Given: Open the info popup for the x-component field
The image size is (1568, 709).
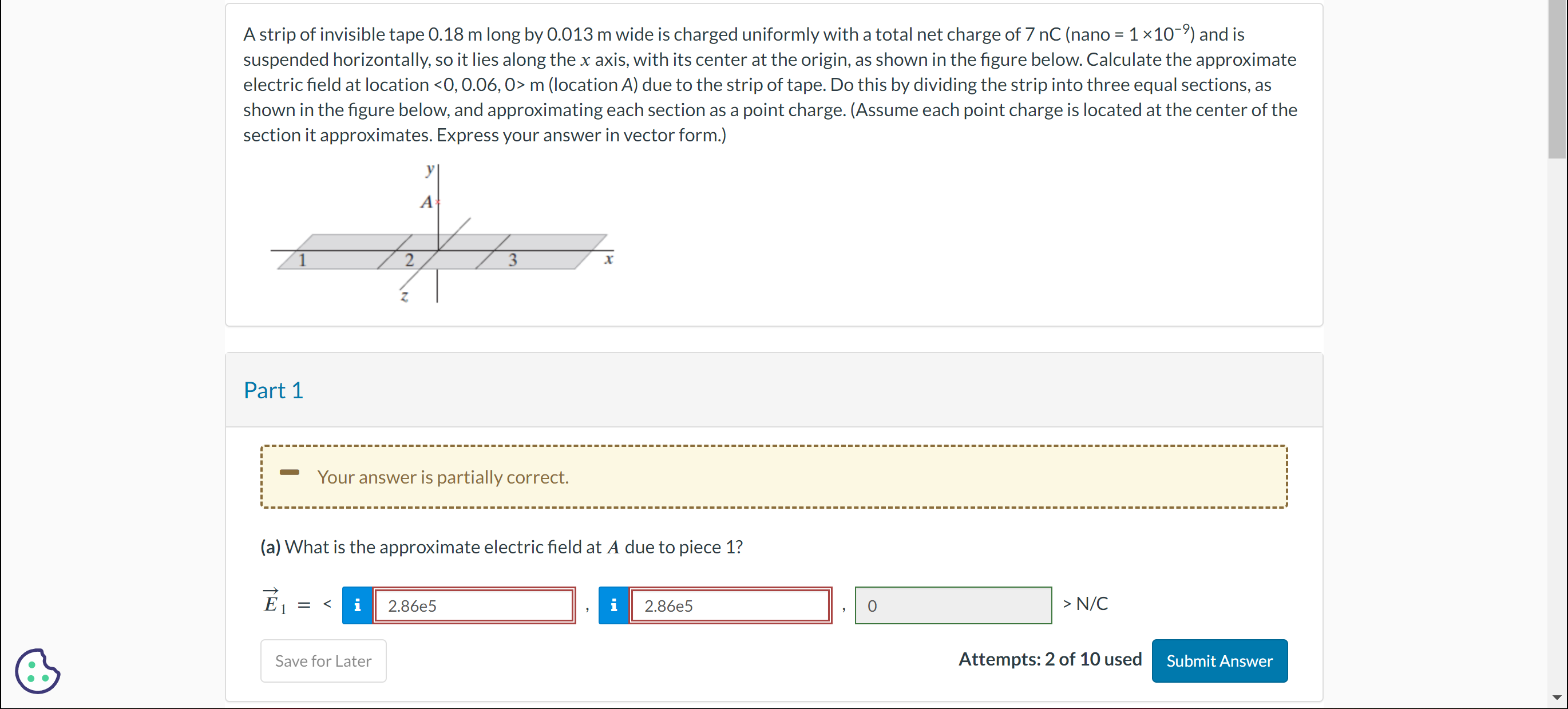Looking at the screenshot, I should tap(357, 605).
